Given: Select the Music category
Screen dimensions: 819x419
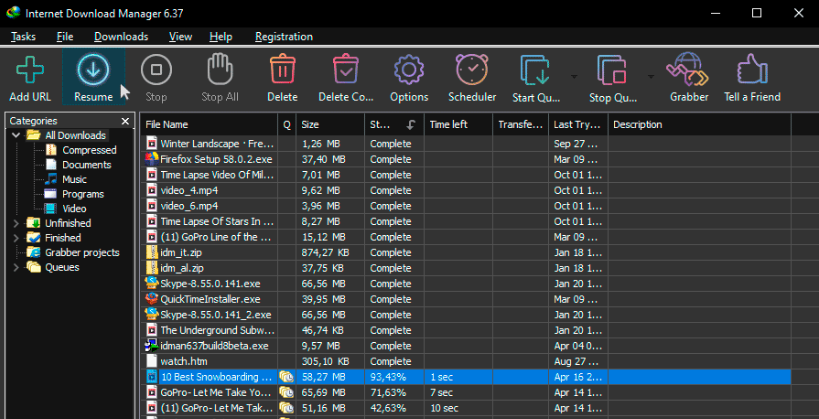Looking at the screenshot, I should [x=74, y=179].
